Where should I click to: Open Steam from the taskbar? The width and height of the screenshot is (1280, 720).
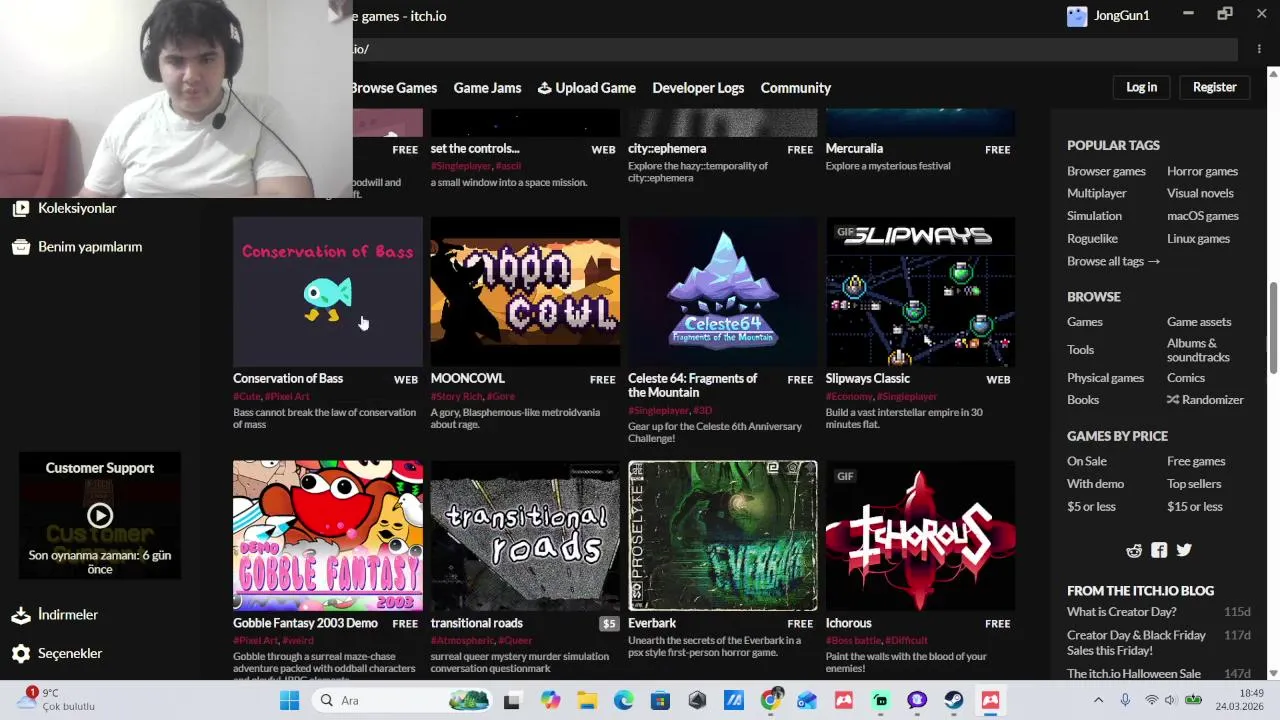[954, 700]
